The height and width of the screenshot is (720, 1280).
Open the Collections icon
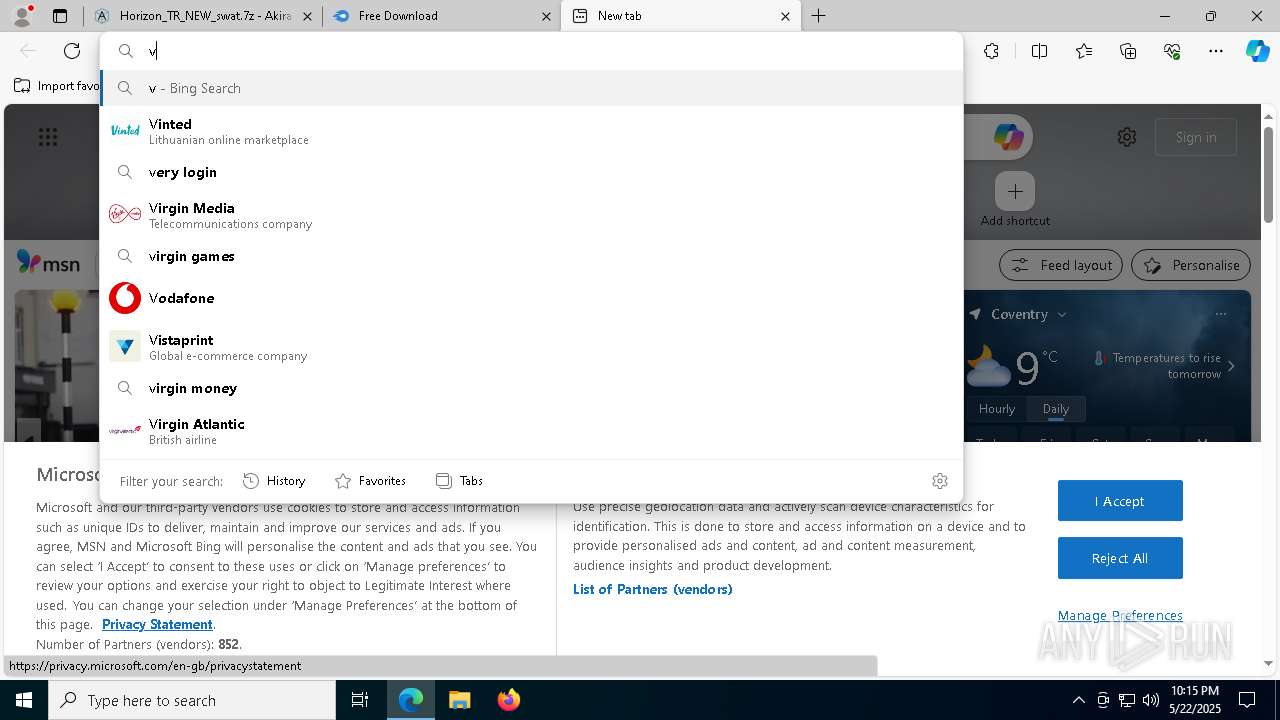[x=1128, y=51]
